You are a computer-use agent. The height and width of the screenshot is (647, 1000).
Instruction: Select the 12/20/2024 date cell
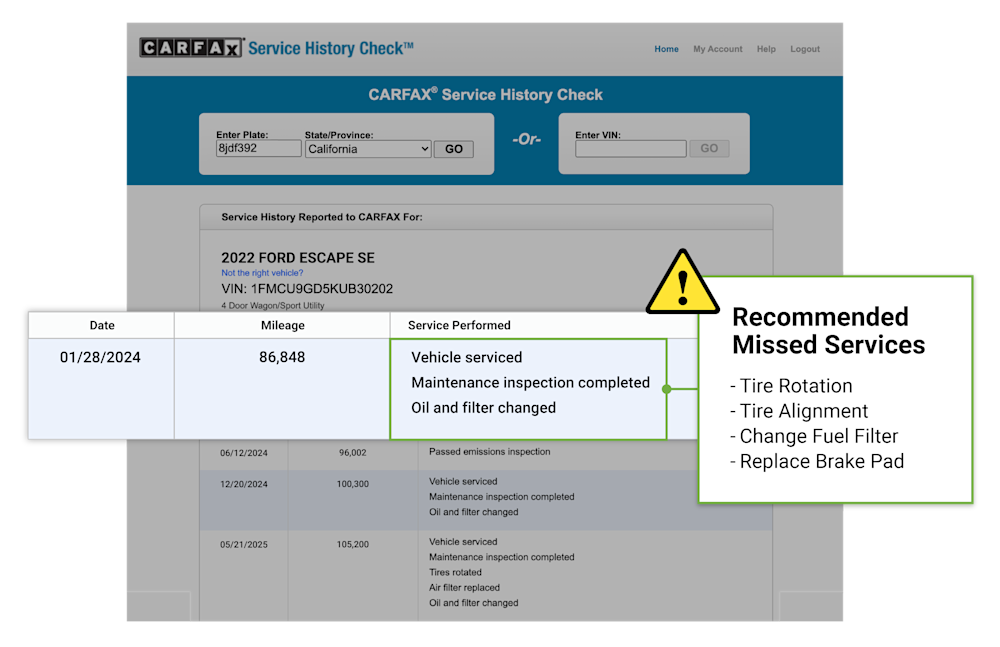coord(244,484)
